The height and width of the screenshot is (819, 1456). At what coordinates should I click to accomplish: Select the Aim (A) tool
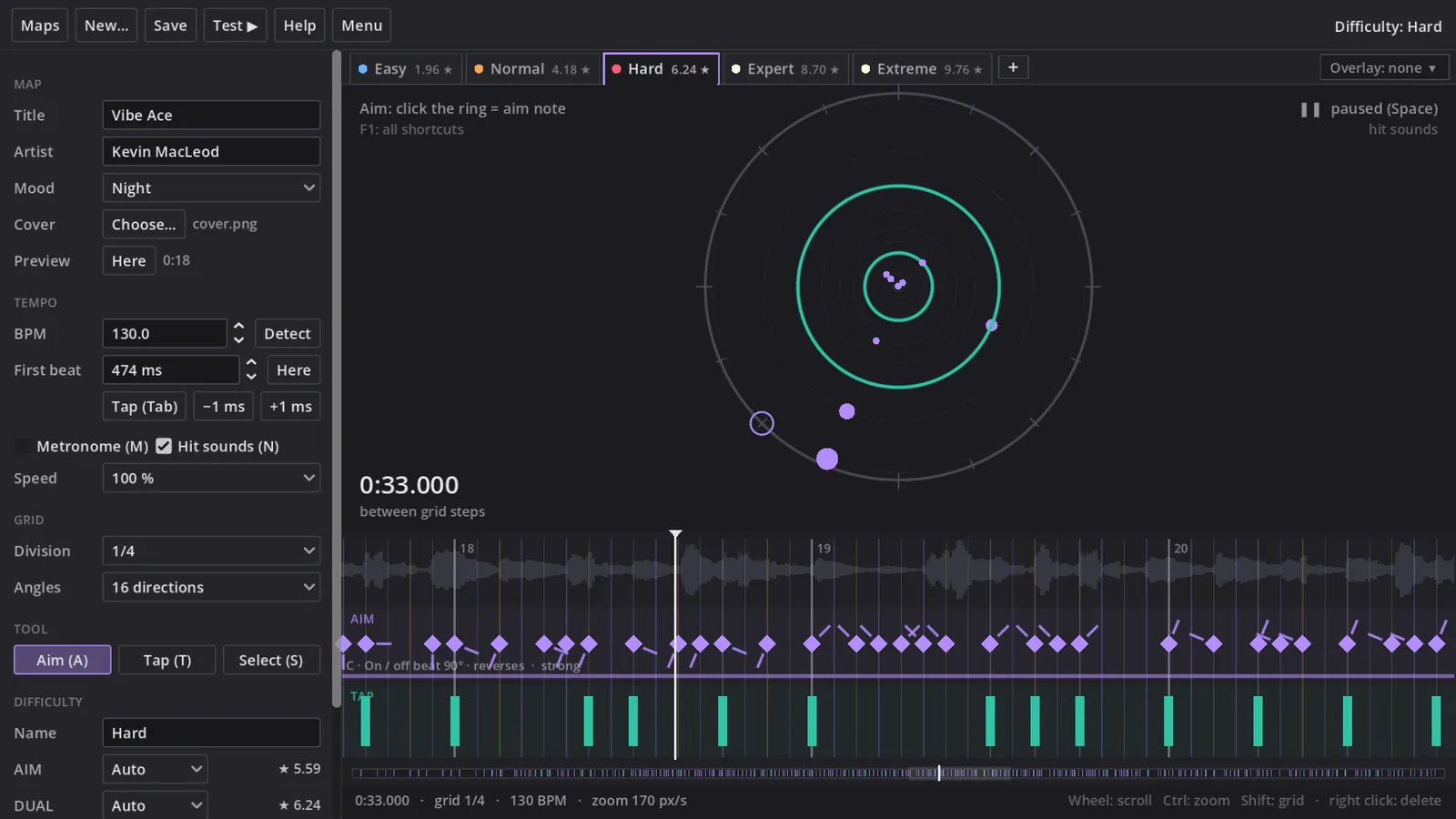point(63,660)
